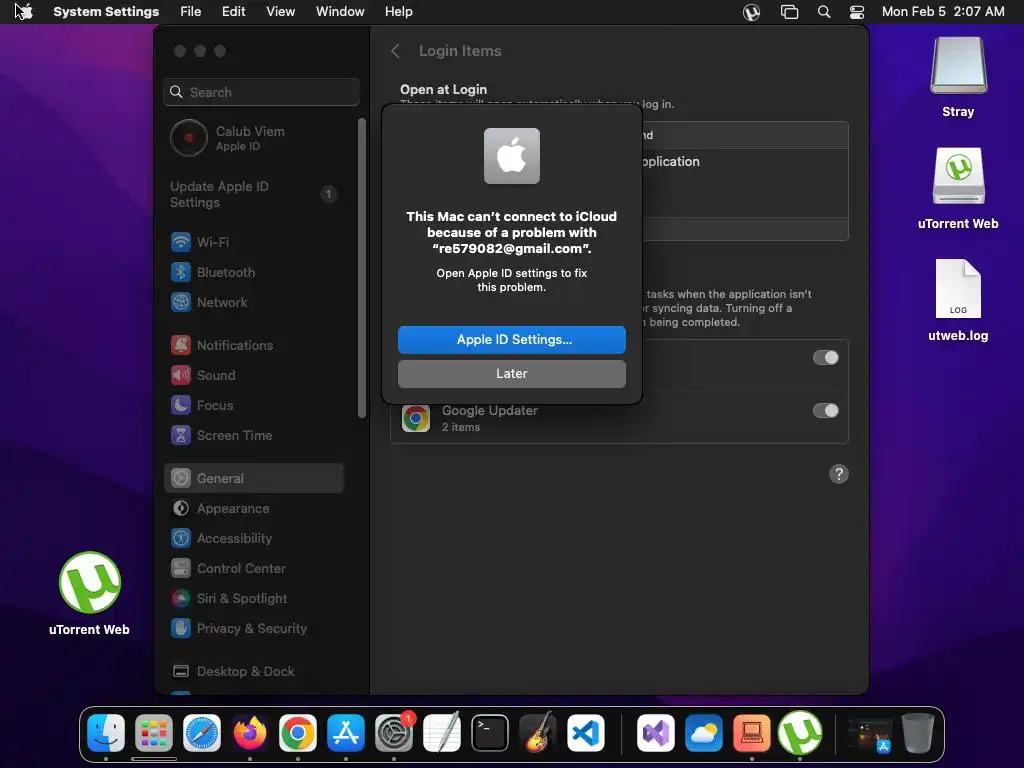The image size is (1024, 768).
Task: Open the Window menu
Action: [x=340, y=12]
